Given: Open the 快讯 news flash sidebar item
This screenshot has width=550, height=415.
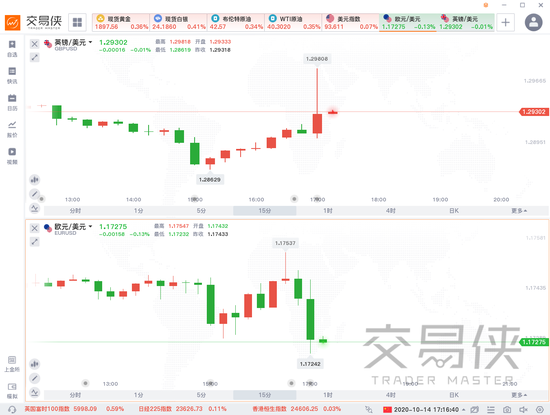Looking at the screenshot, I should pyautogui.click(x=12, y=75).
